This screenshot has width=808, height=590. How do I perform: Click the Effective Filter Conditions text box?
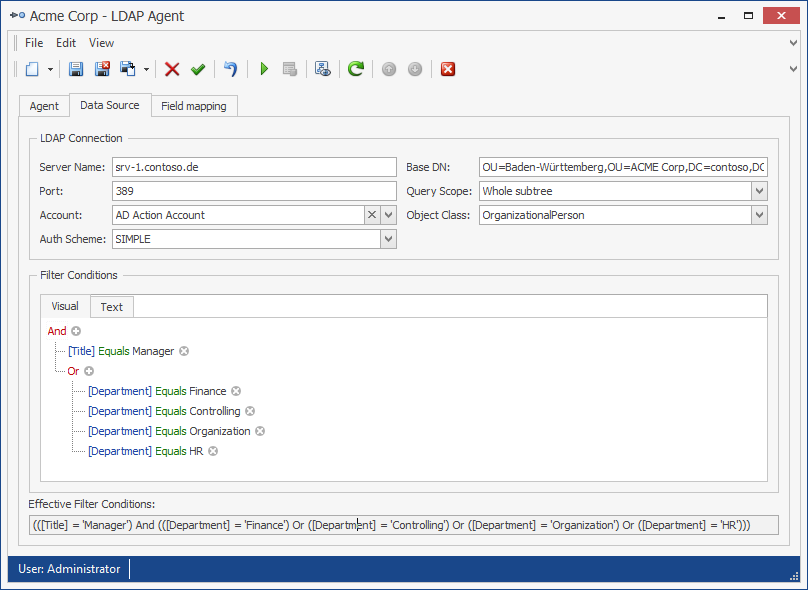[x=403, y=525]
